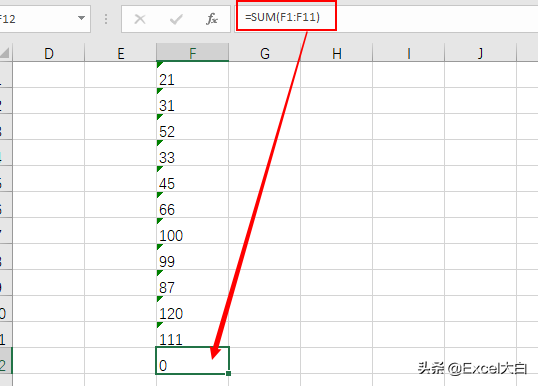538x386 pixels.
Task: Select all cells via corner triangle
Action: 5,53
